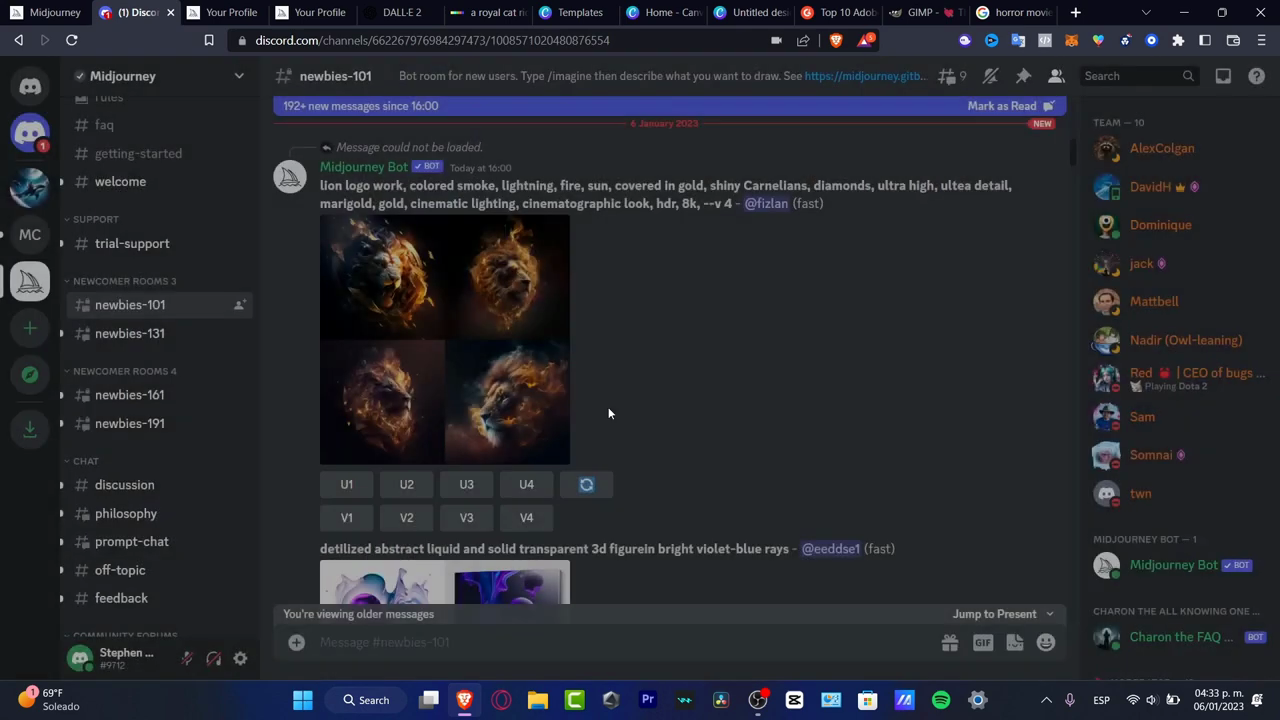This screenshot has height=720, width=1280.
Task: Open the GIF picker
Action: pyautogui.click(x=983, y=643)
